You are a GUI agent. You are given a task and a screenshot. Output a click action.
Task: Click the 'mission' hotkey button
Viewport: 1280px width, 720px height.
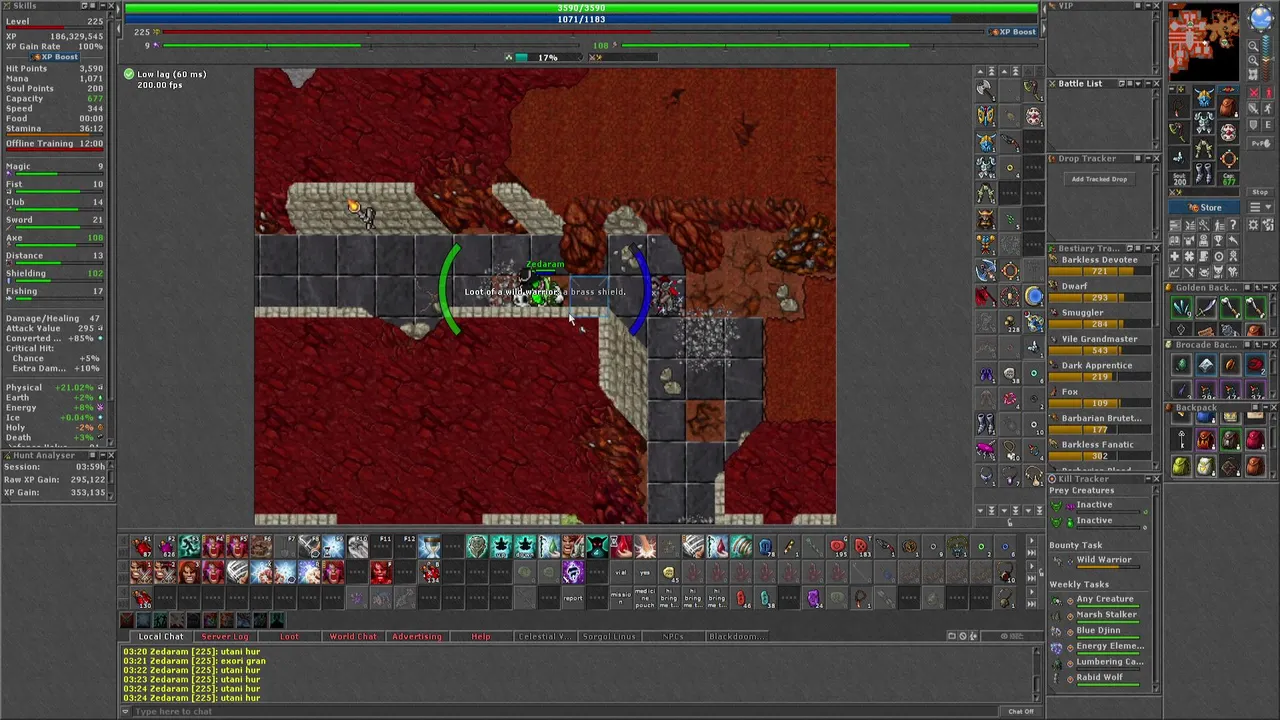click(621, 599)
